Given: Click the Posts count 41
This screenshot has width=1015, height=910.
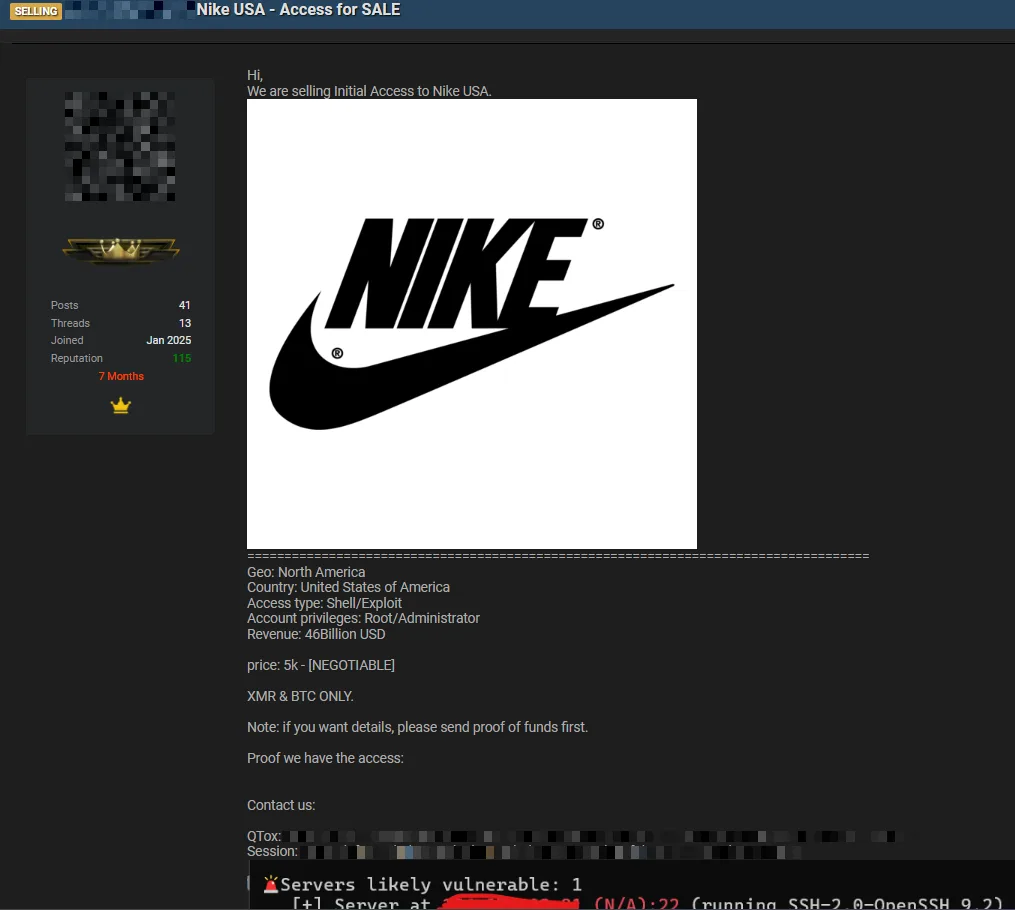Looking at the screenshot, I should coord(184,305).
